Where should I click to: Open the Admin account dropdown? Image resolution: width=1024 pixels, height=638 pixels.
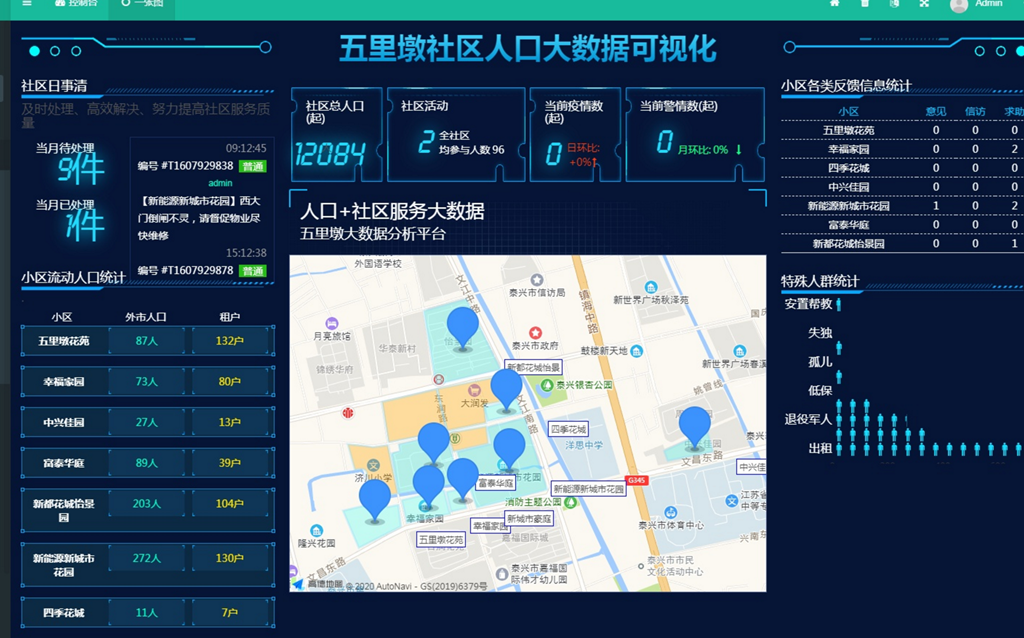pos(988,4)
